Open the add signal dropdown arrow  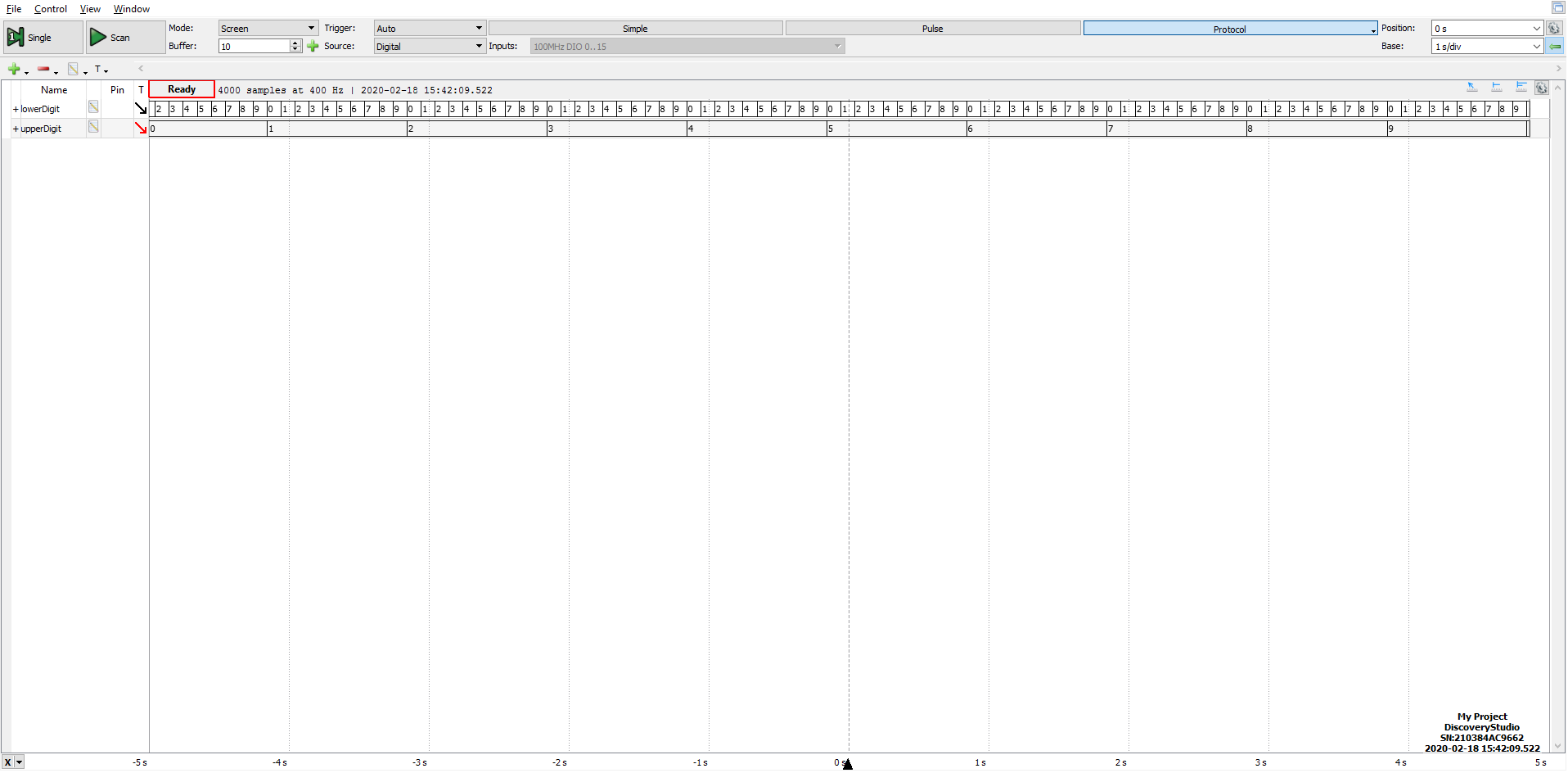(26, 72)
